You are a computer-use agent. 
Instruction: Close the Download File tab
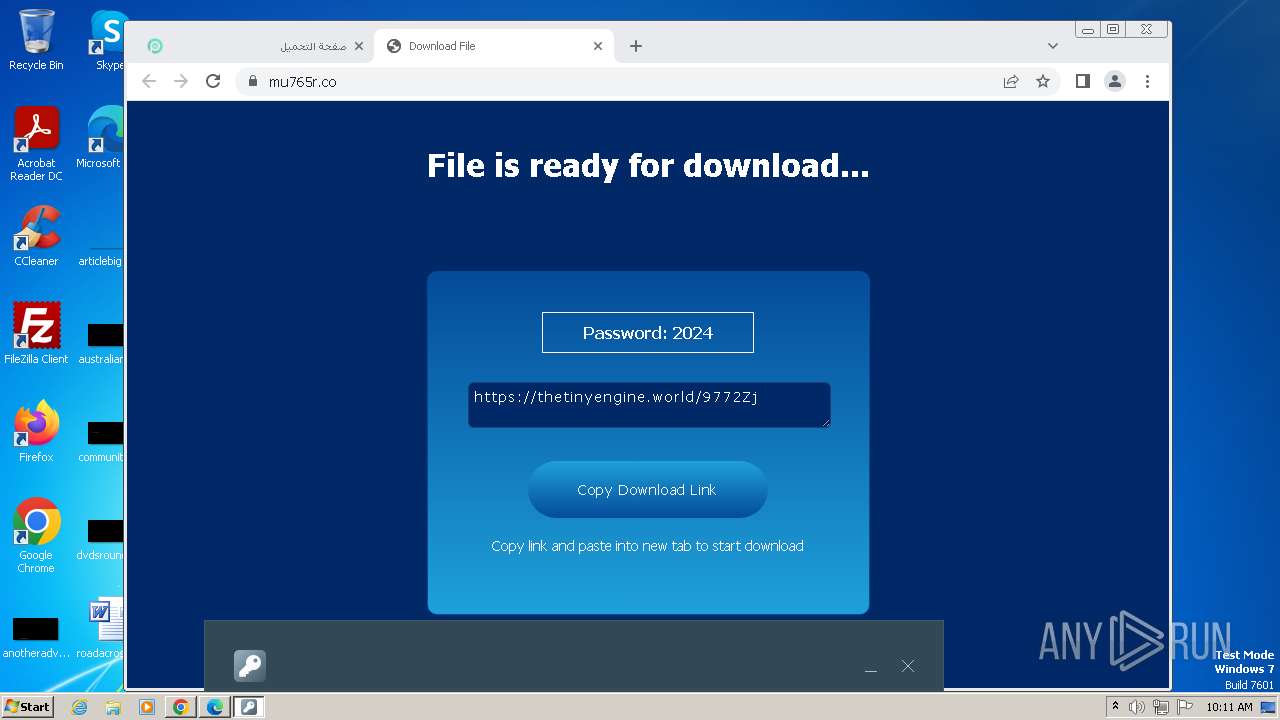(598, 46)
